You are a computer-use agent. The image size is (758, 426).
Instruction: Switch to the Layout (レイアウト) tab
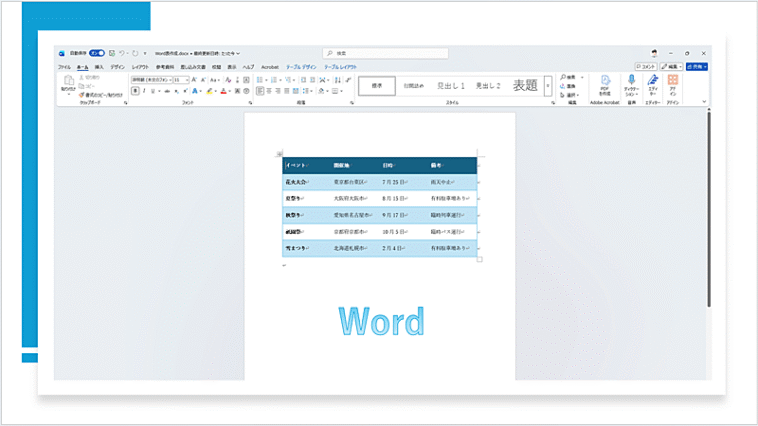point(140,67)
